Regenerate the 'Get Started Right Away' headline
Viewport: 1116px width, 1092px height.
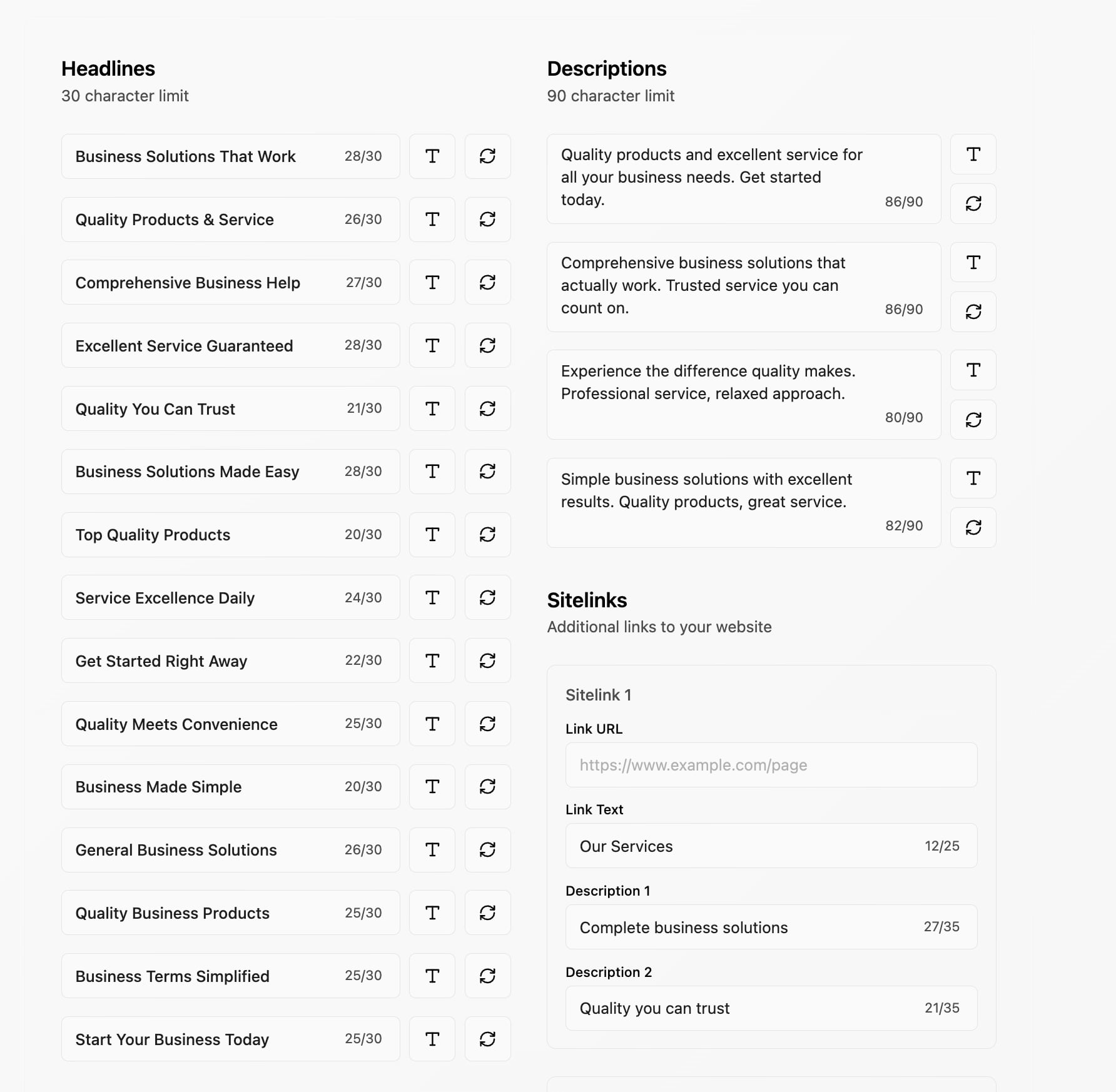pyautogui.click(x=487, y=661)
